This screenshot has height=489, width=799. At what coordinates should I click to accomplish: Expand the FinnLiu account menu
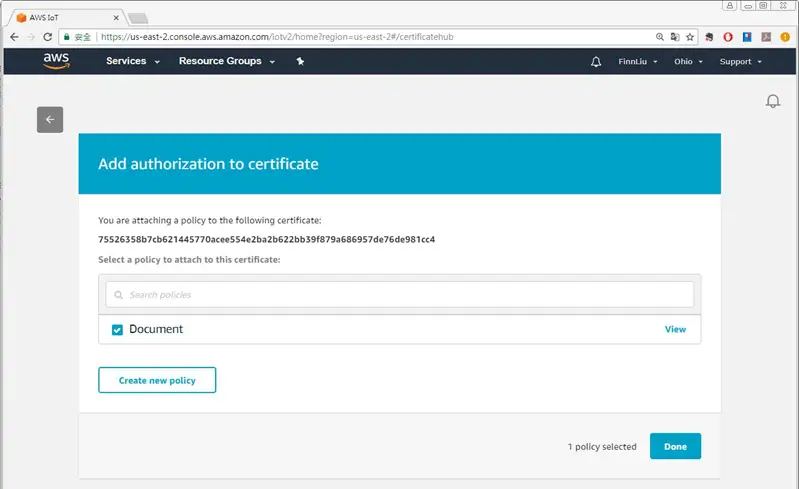[x=637, y=62]
